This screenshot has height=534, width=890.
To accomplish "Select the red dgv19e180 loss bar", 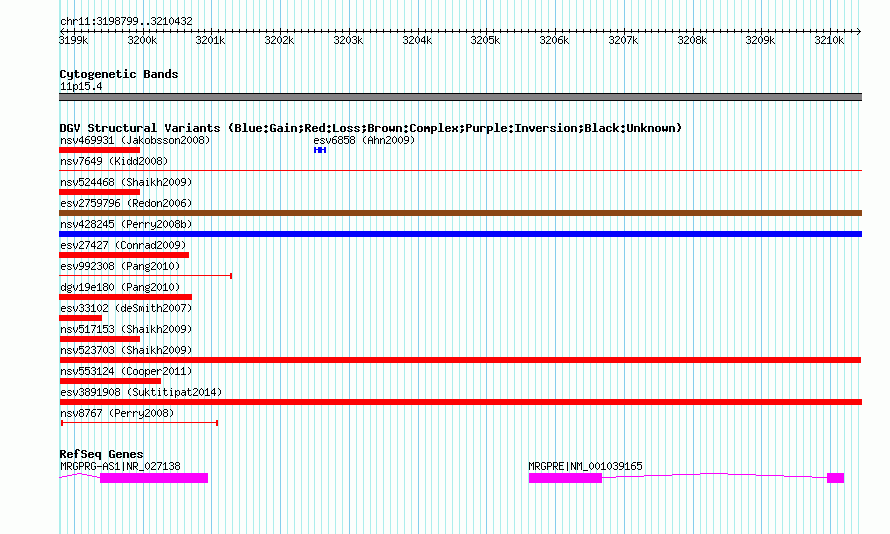I will pyautogui.click(x=125, y=297).
